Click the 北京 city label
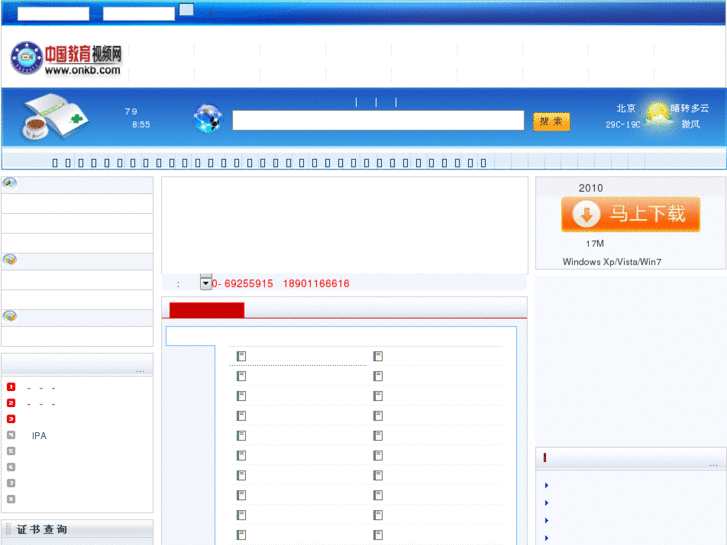 click(x=626, y=108)
